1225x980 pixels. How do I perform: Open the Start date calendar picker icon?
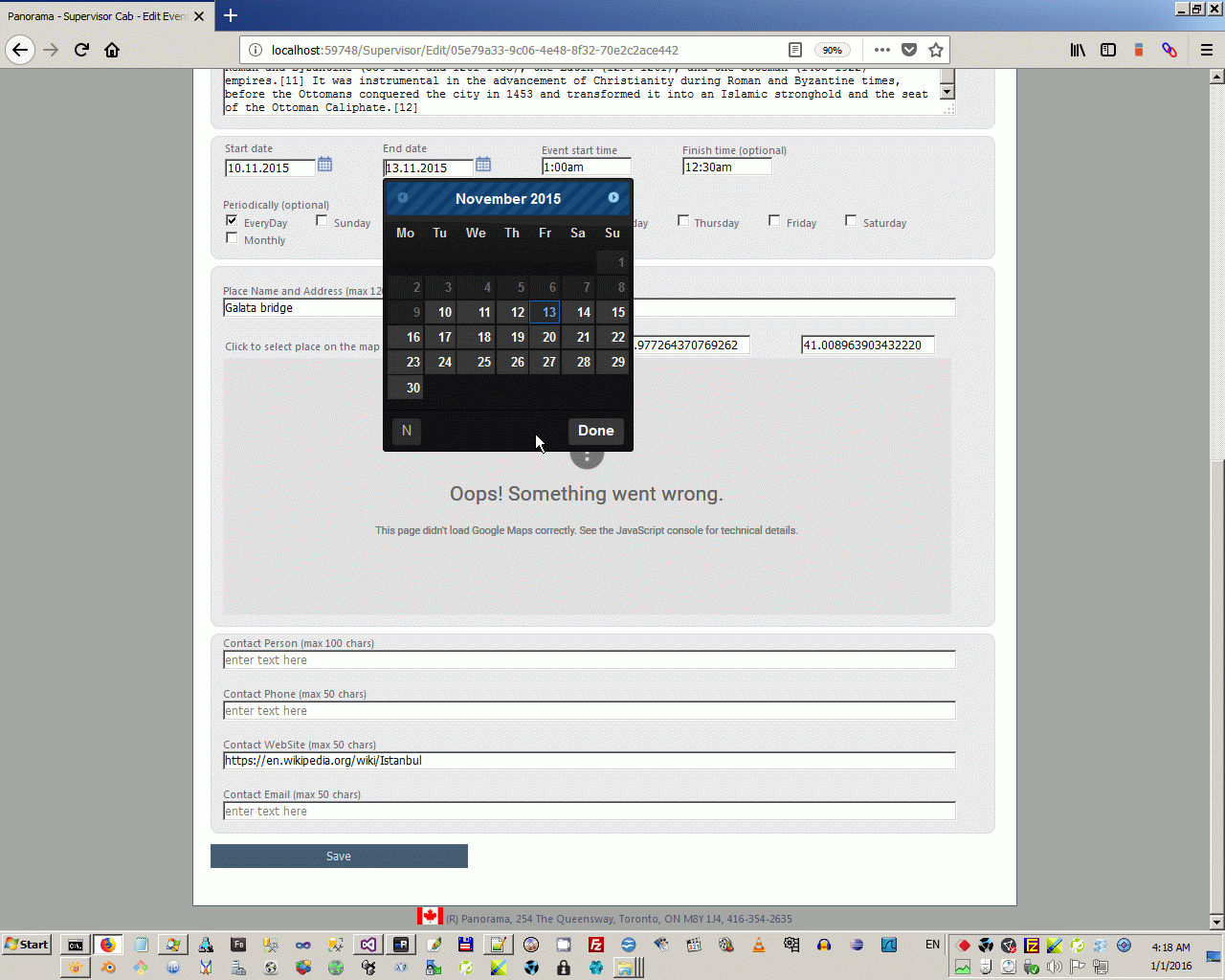(x=324, y=165)
